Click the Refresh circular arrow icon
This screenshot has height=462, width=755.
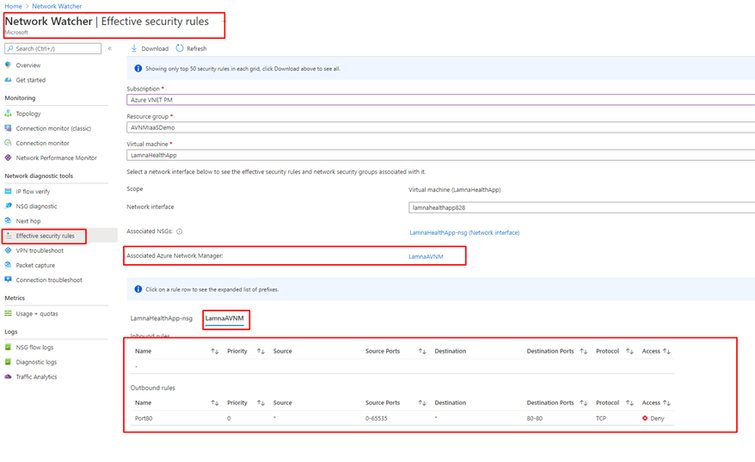point(180,49)
